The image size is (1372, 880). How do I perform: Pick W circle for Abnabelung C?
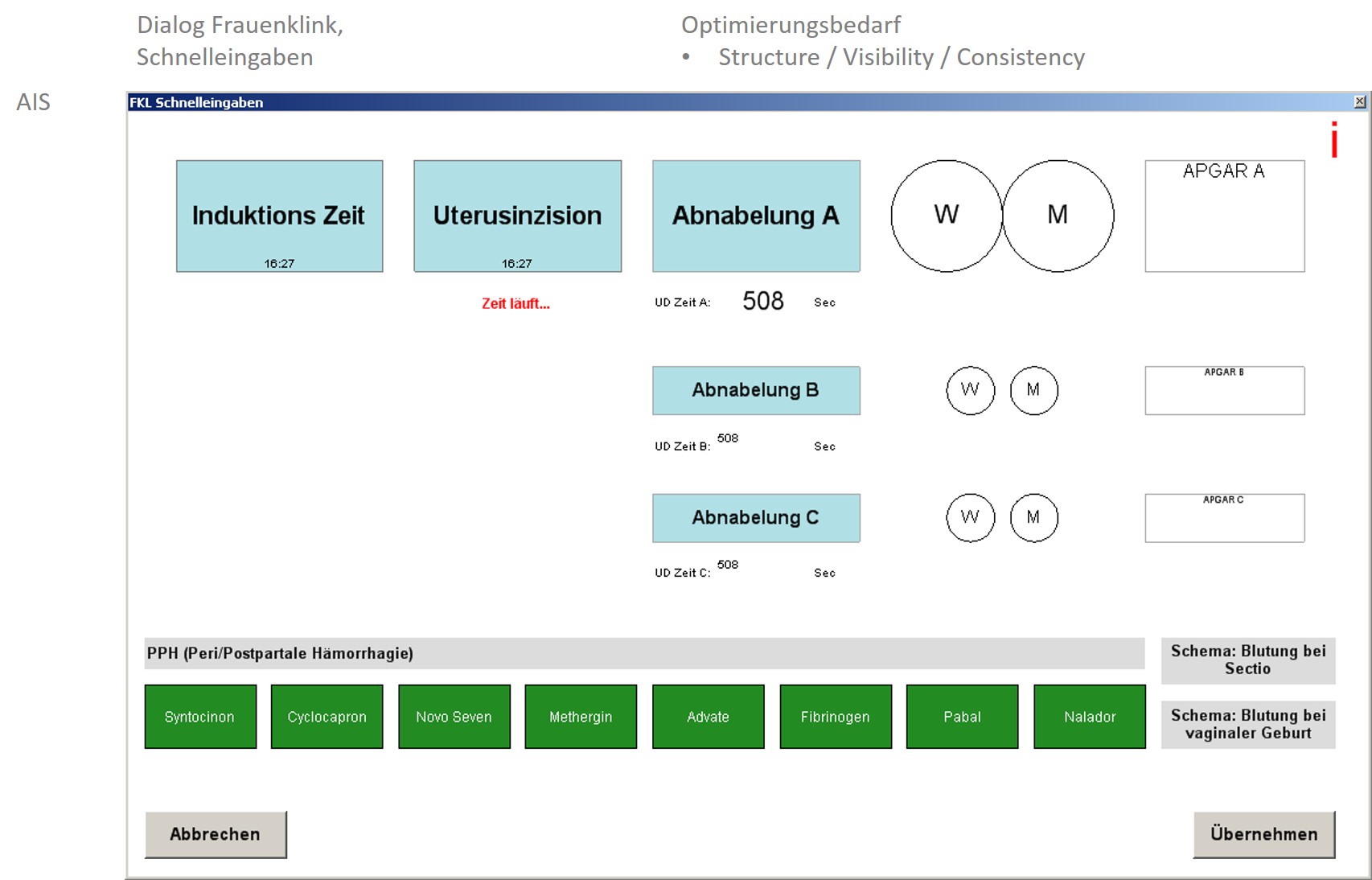[970, 517]
